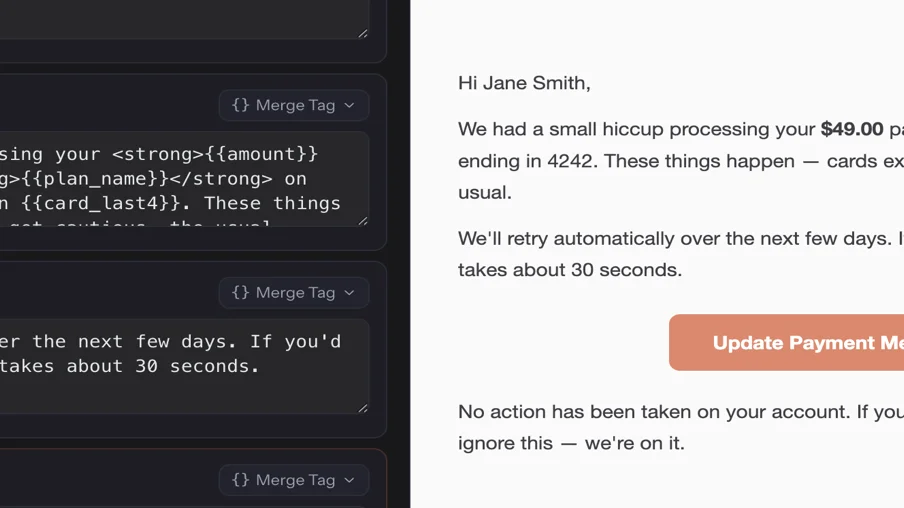Viewport: 904px width, 508px height.
Task: Click the bold $49.00 amount in the preview
Action: (x=852, y=129)
